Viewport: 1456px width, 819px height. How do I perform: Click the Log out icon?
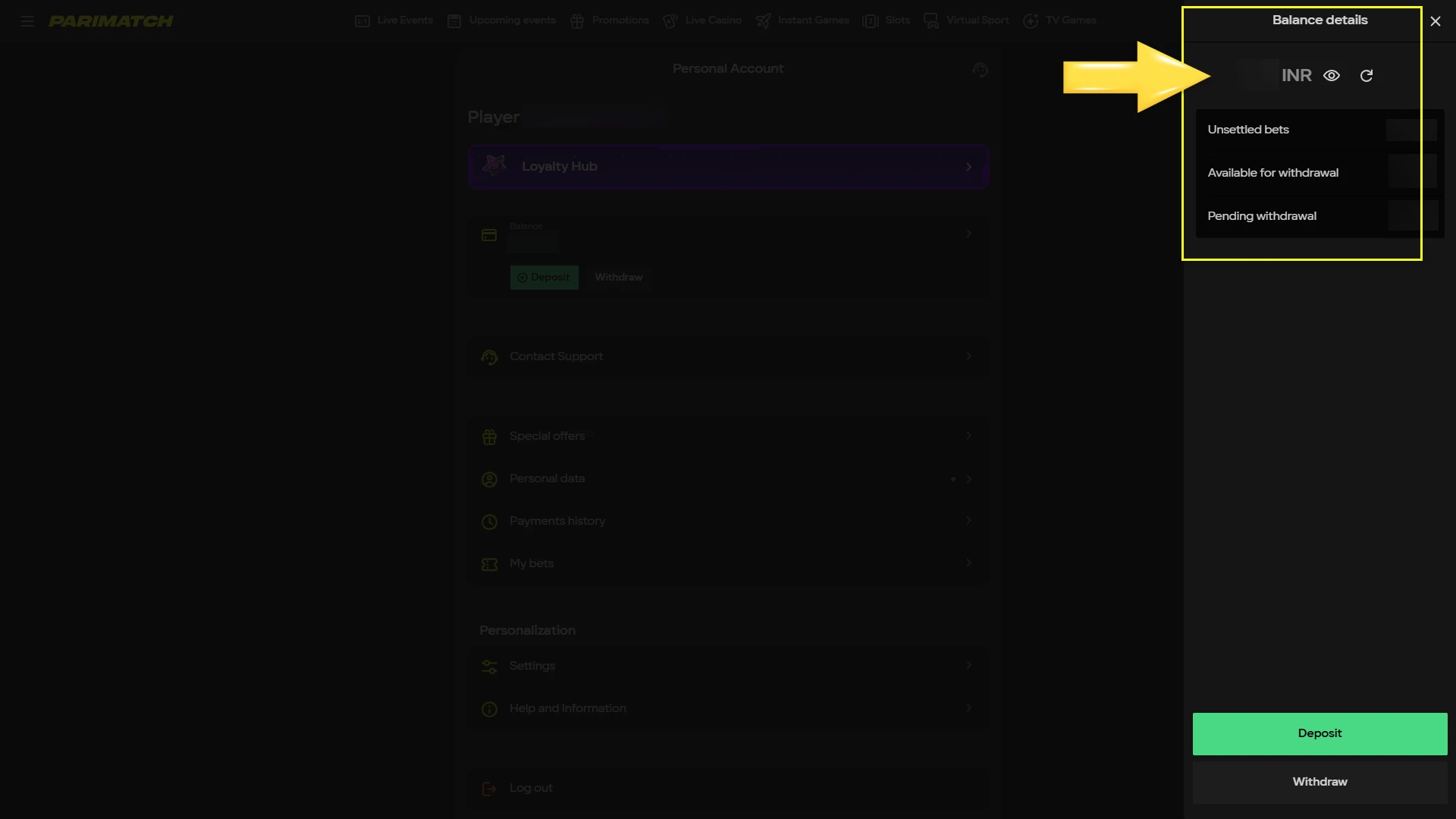coord(490,789)
